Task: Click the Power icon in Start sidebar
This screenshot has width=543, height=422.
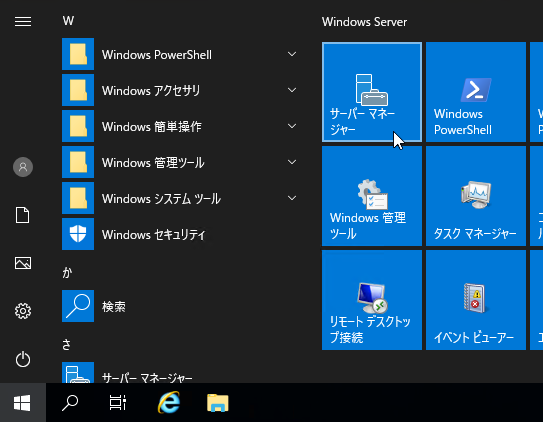Action: (23, 359)
